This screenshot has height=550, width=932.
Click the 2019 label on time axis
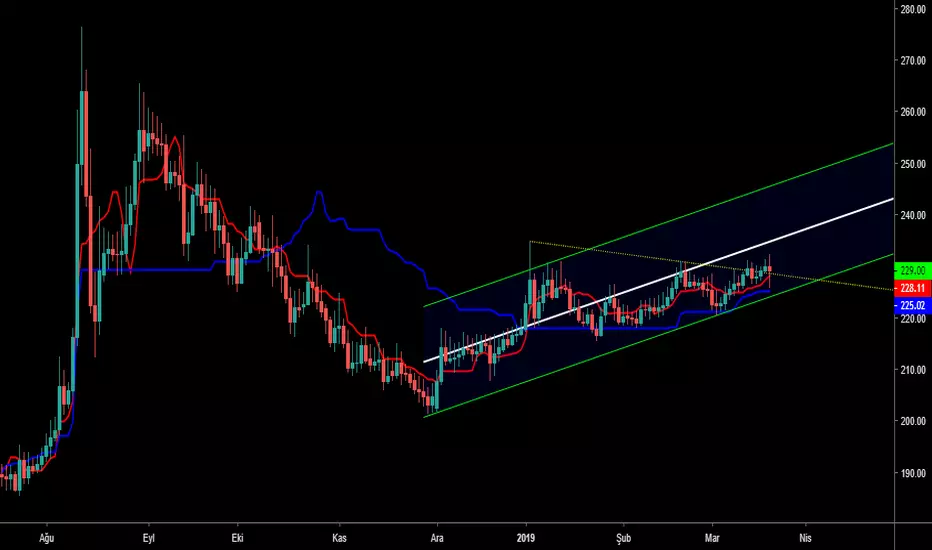click(x=525, y=538)
